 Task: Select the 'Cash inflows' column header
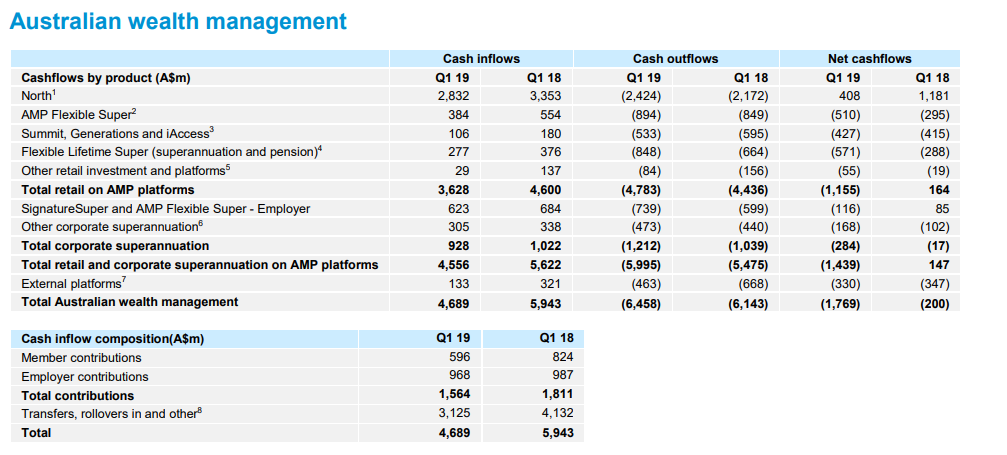[x=481, y=58]
